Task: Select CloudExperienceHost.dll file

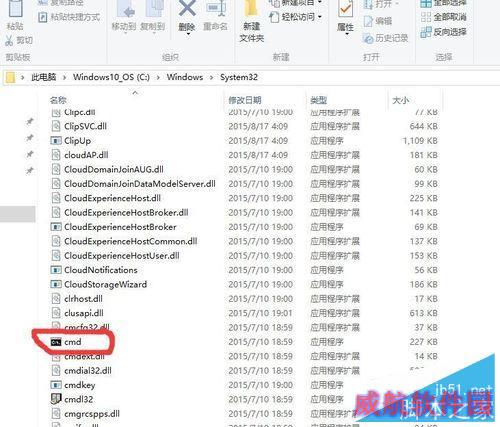Action: point(112,198)
